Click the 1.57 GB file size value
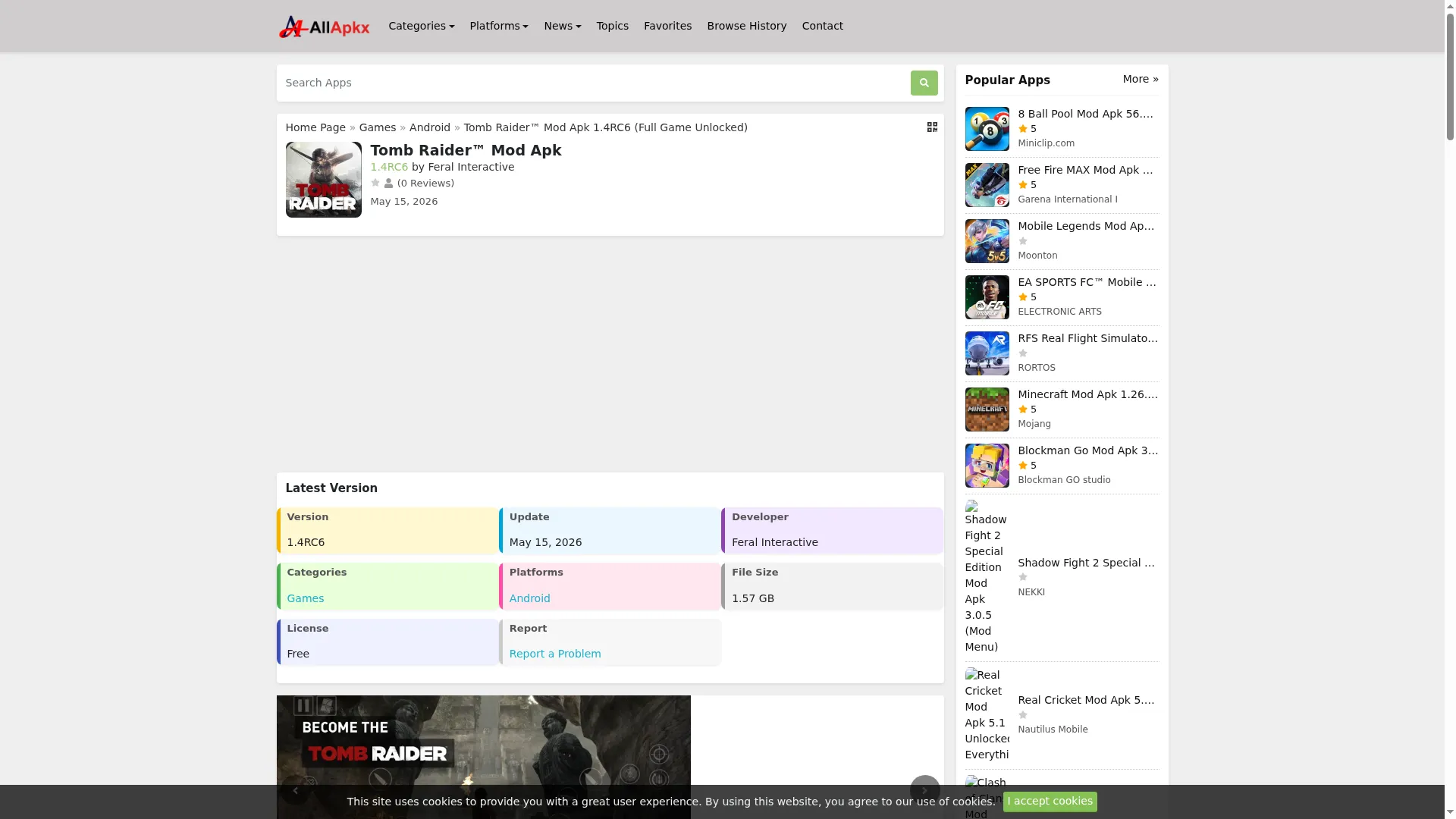Viewport: 1456px width, 819px height. [x=752, y=598]
